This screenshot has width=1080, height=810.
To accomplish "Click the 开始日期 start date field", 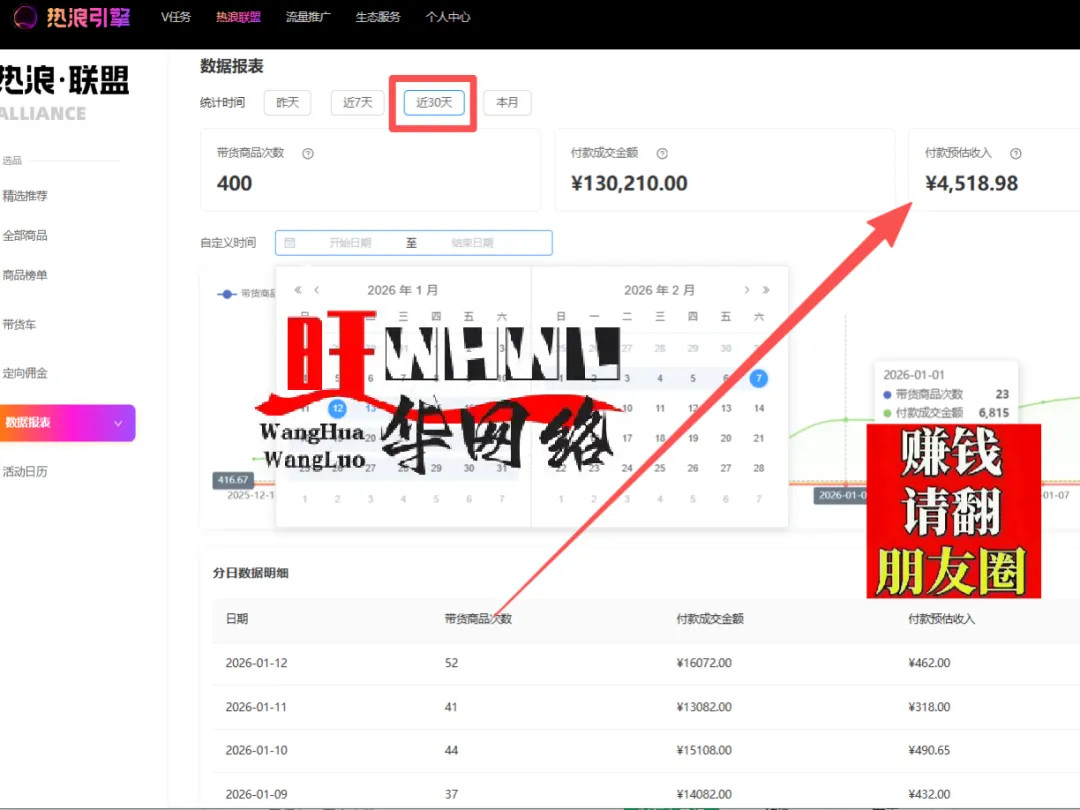I will 350,243.
